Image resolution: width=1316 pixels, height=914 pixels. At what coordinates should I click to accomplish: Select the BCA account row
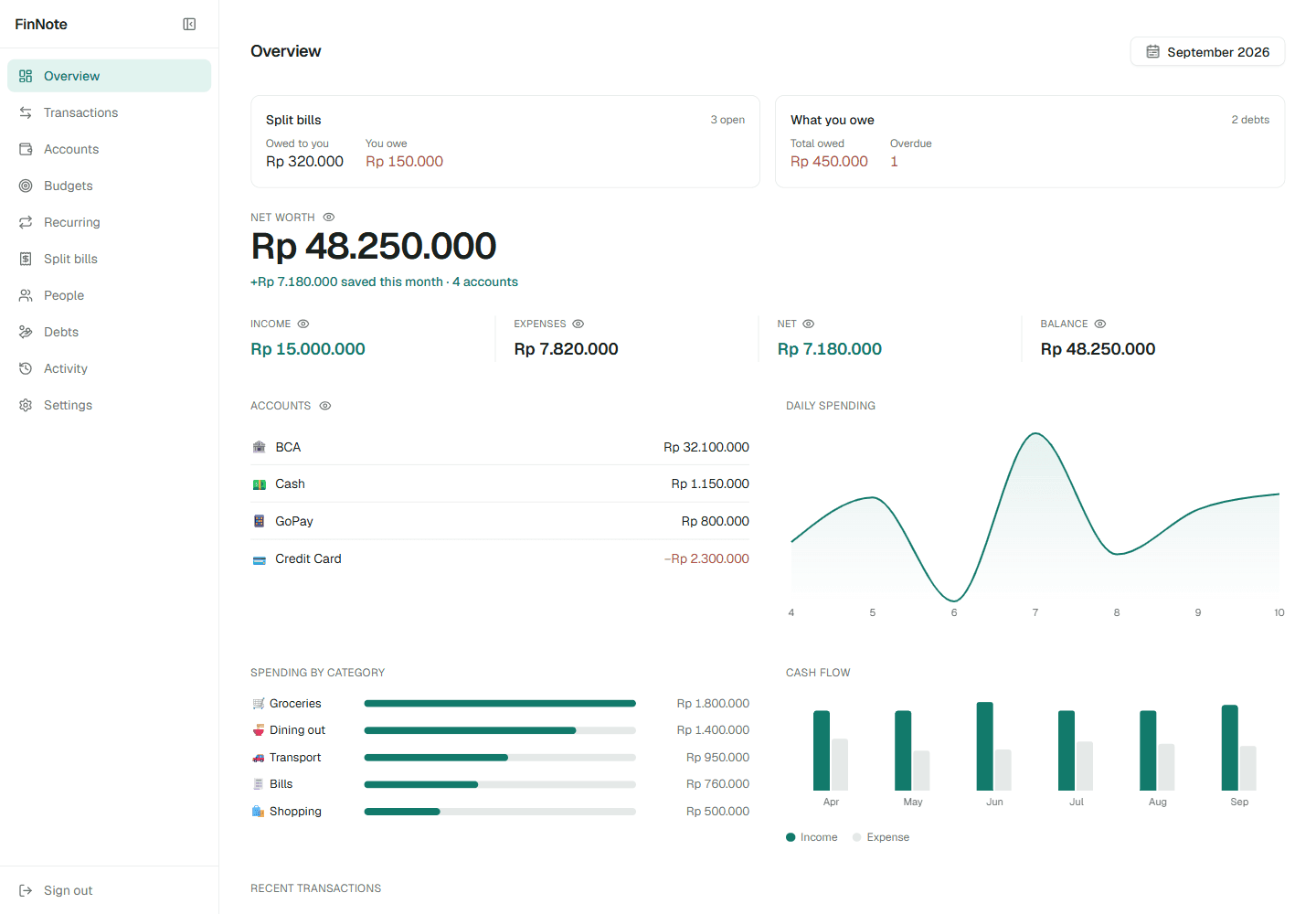click(500, 447)
